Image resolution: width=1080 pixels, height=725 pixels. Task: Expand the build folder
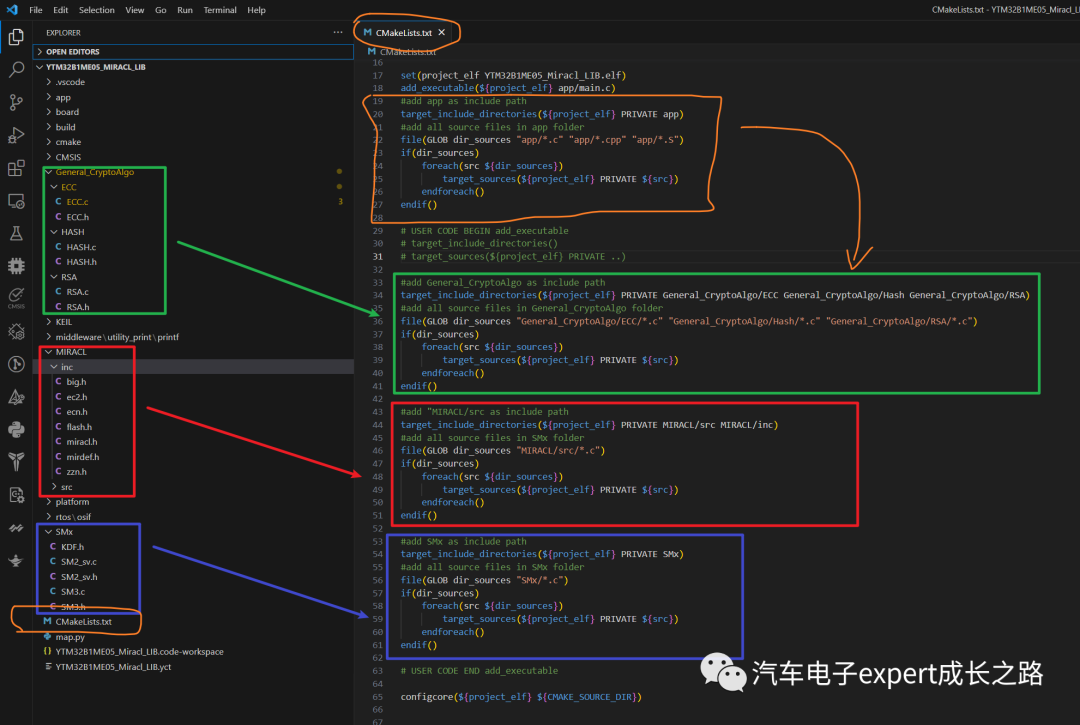193,127
